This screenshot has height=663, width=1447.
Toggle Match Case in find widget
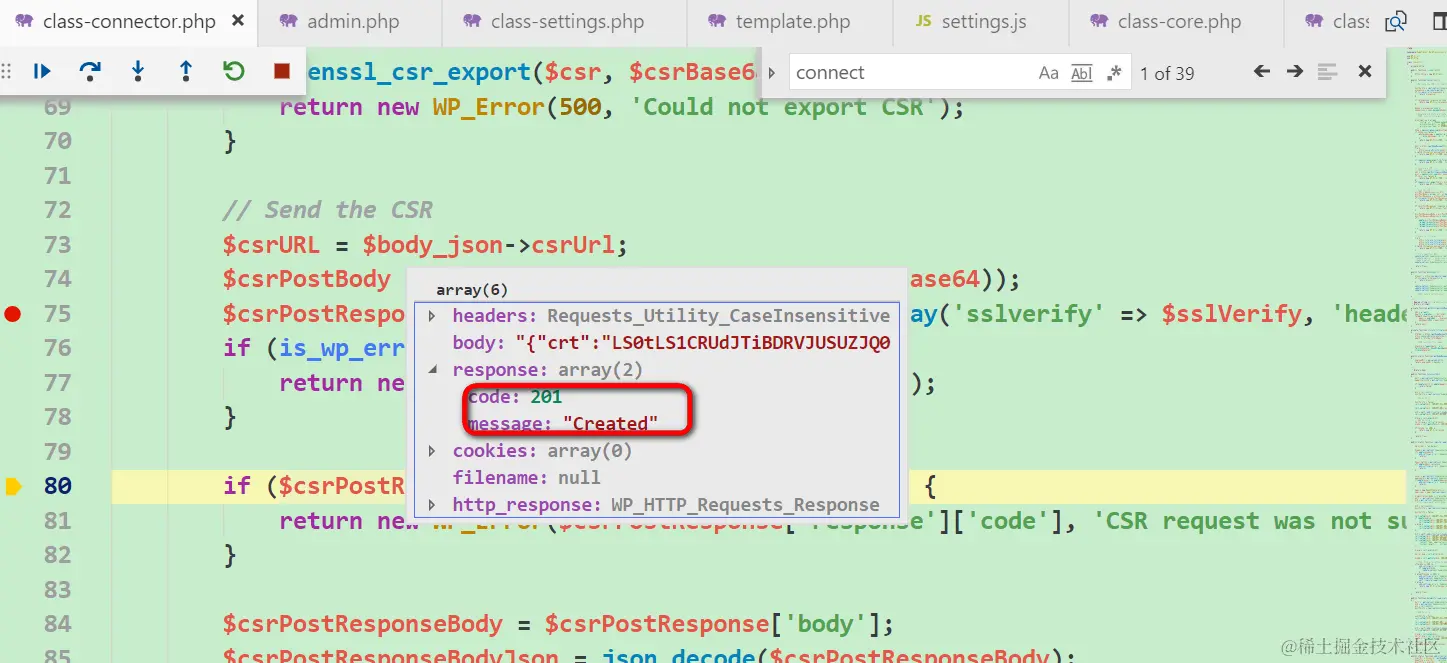(x=1048, y=72)
